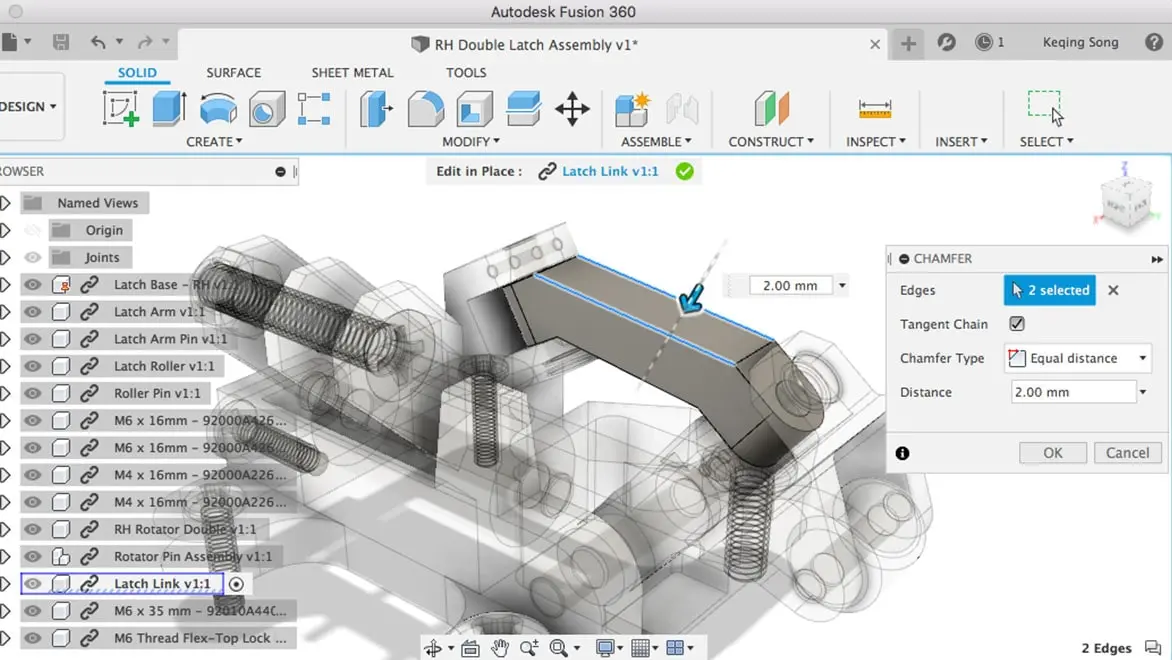Open the Grid and Snaps icon

[640, 648]
